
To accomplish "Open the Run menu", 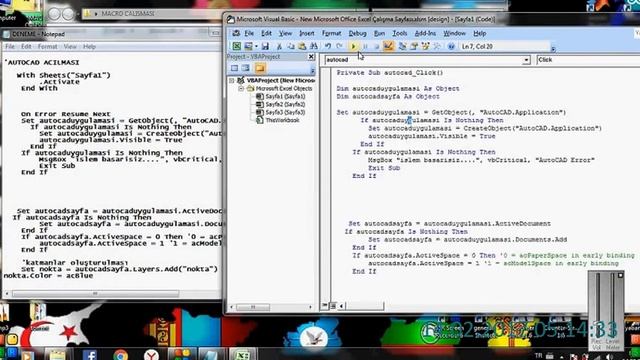I will (x=379, y=33).
